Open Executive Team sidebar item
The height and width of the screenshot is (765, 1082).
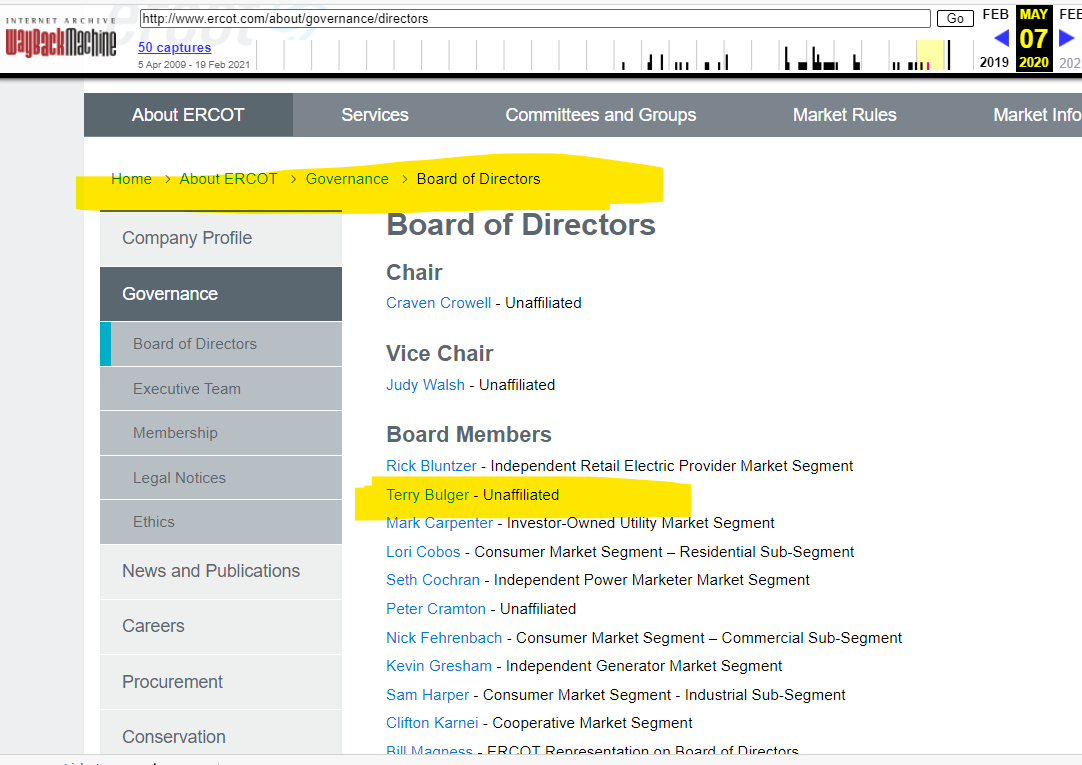pyautogui.click(x=221, y=388)
